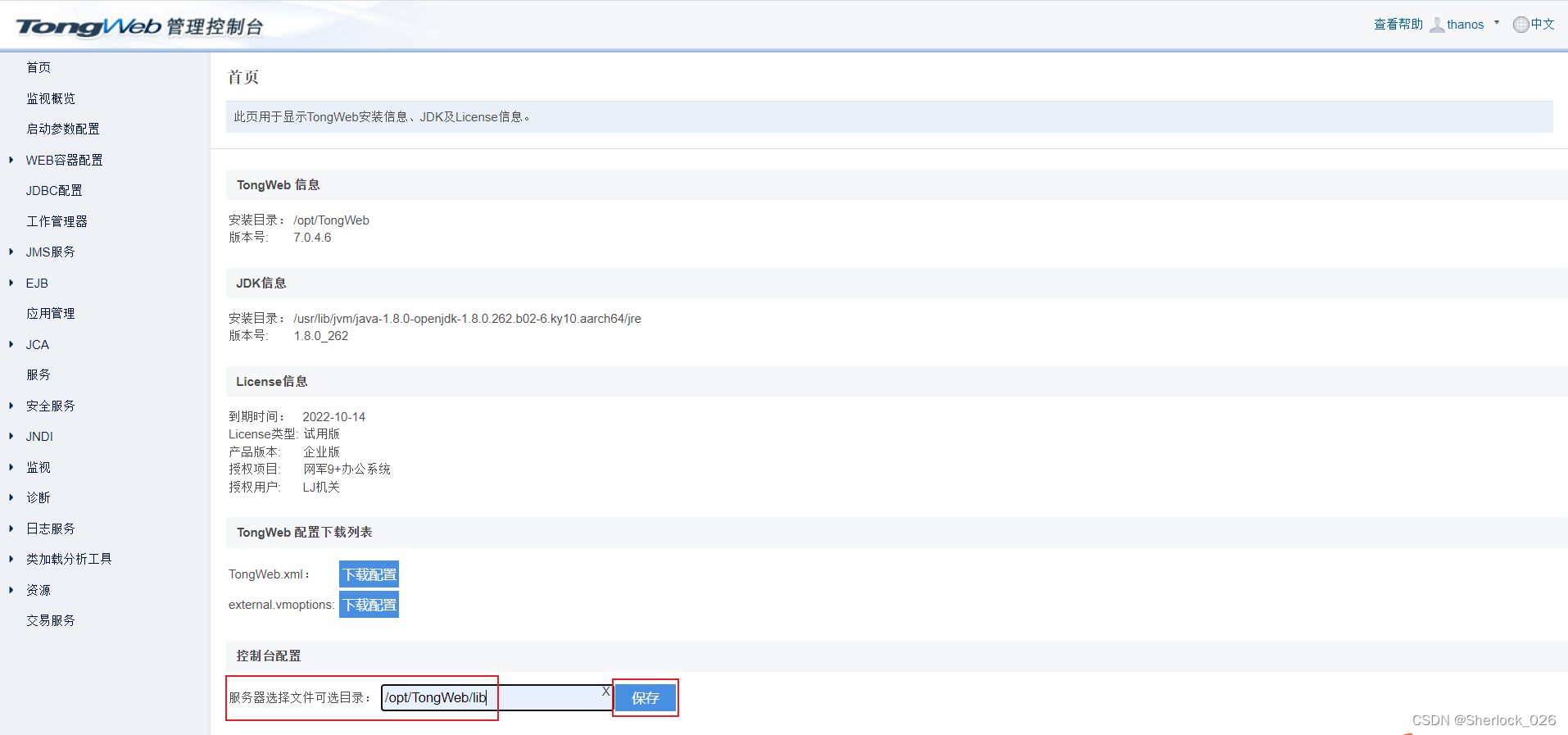Screen dimensions: 1568x735
Task: Click version number 7.0.4.6
Action: pos(312,238)
